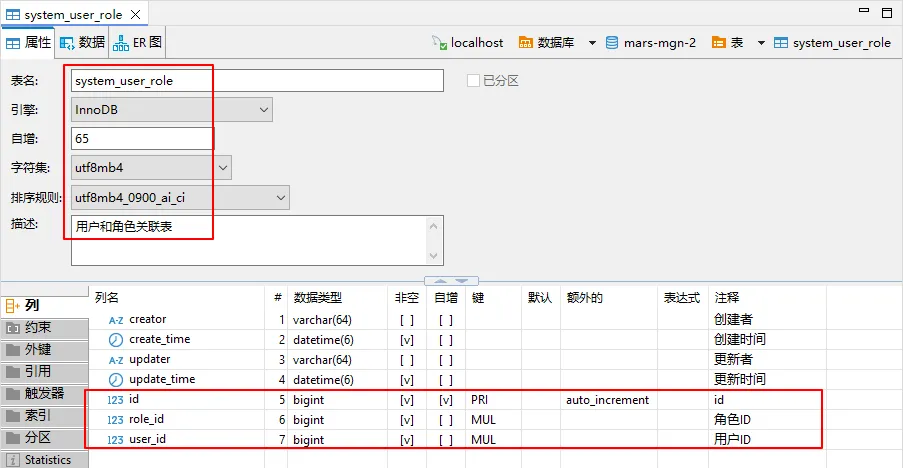Click the numeric 123 icon for id
The image size is (903, 468).
[116, 399]
